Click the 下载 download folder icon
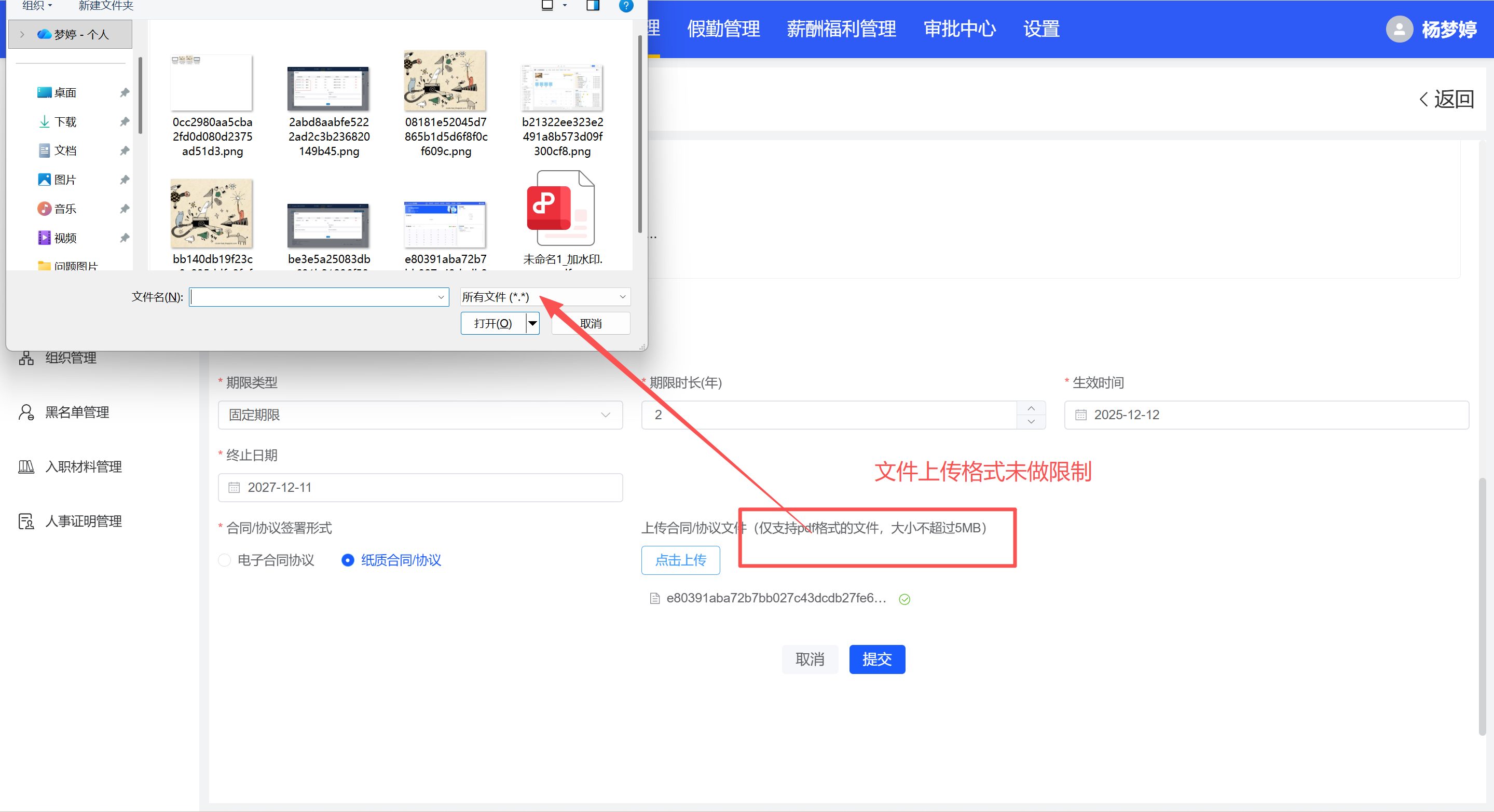 (x=44, y=122)
